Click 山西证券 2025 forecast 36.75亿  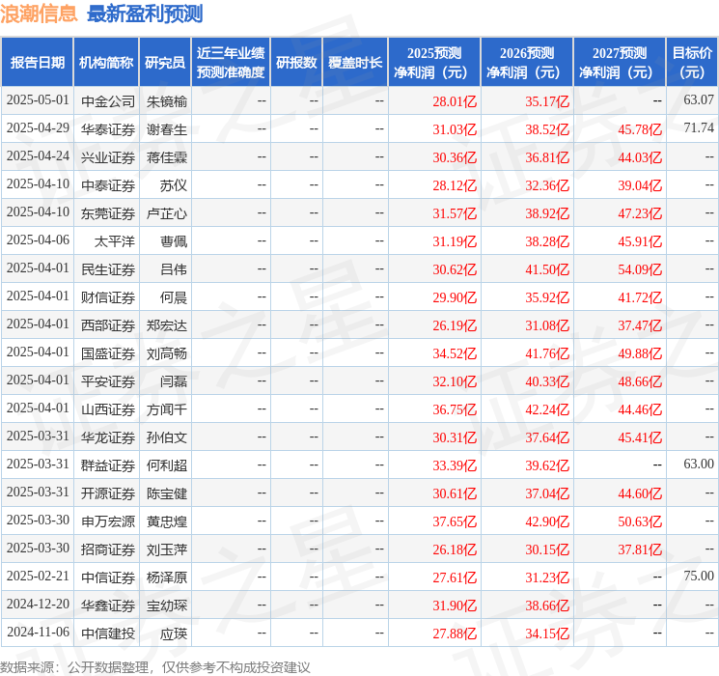(x=454, y=410)
